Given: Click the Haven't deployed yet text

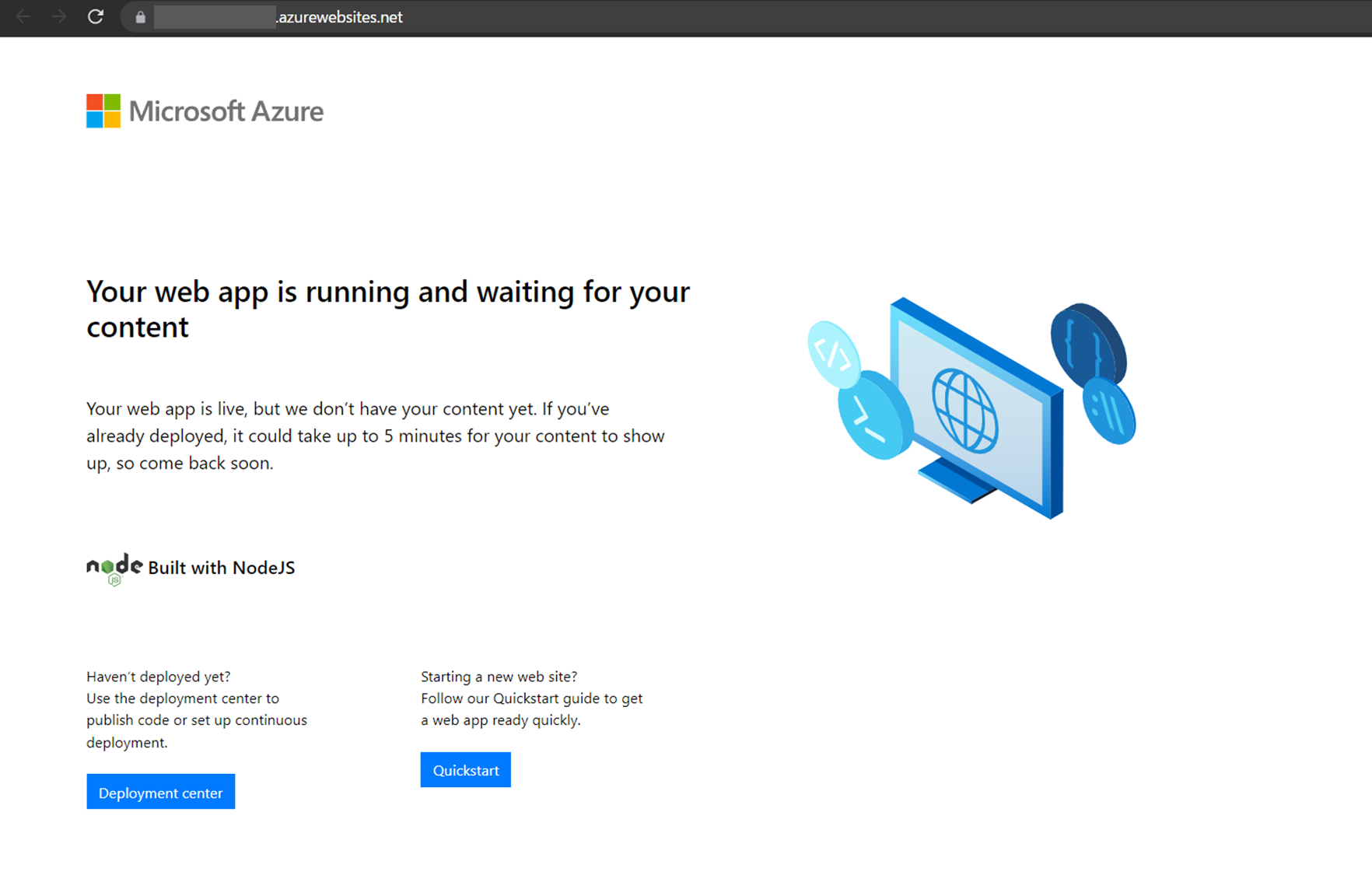Looking at the screenshot, I should tap(158, 677).
